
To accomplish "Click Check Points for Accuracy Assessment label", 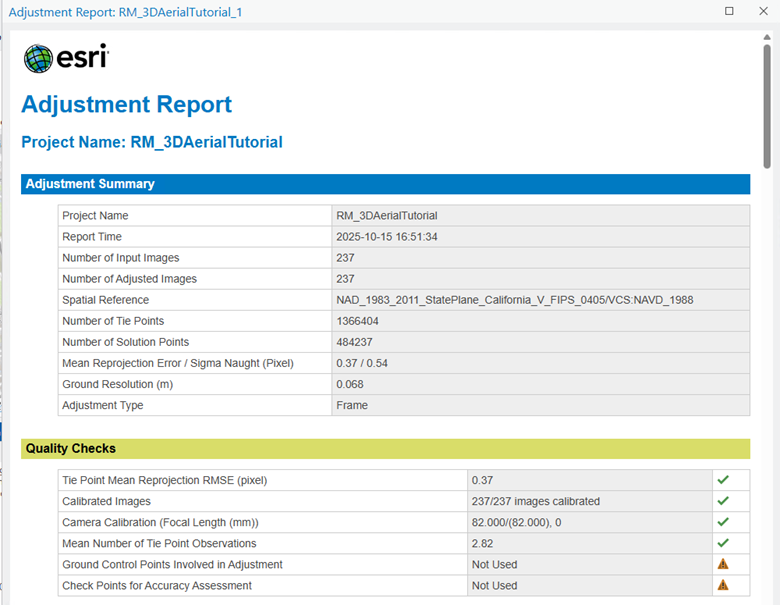I will pyautogui.click(x=157, y=586).
